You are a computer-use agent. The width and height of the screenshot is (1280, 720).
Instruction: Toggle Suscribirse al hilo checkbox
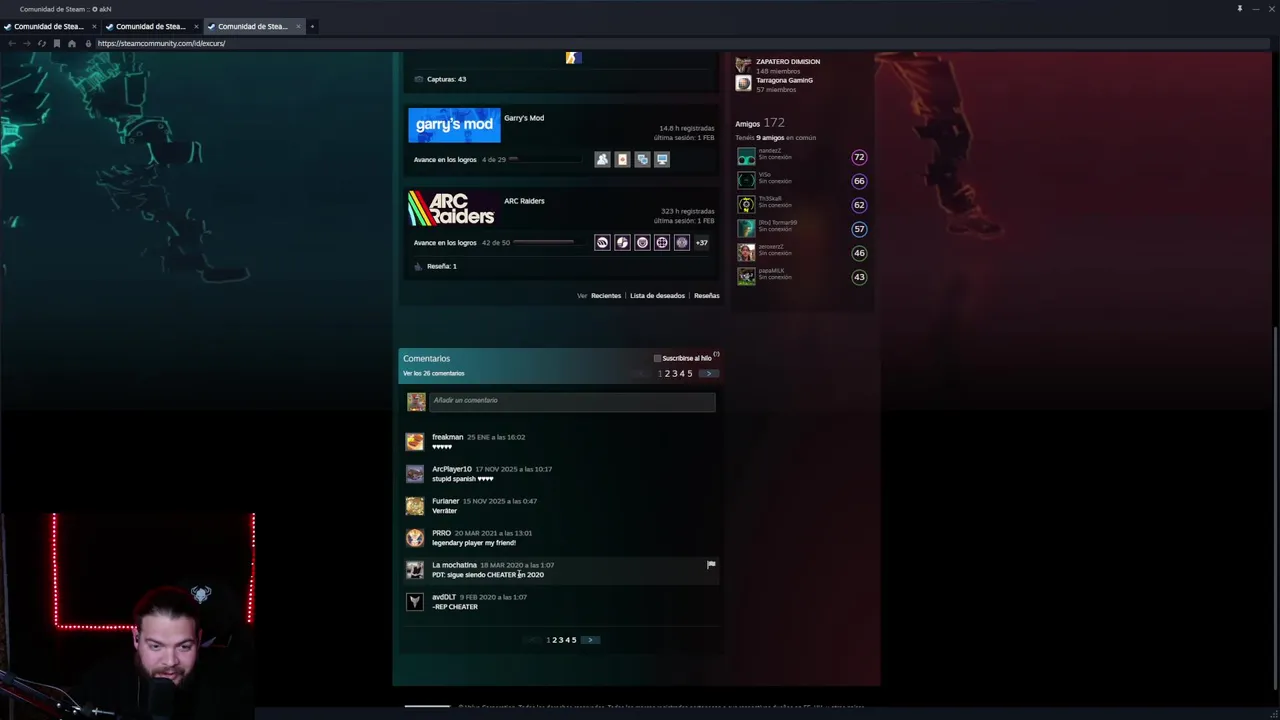tap(657, 358)
